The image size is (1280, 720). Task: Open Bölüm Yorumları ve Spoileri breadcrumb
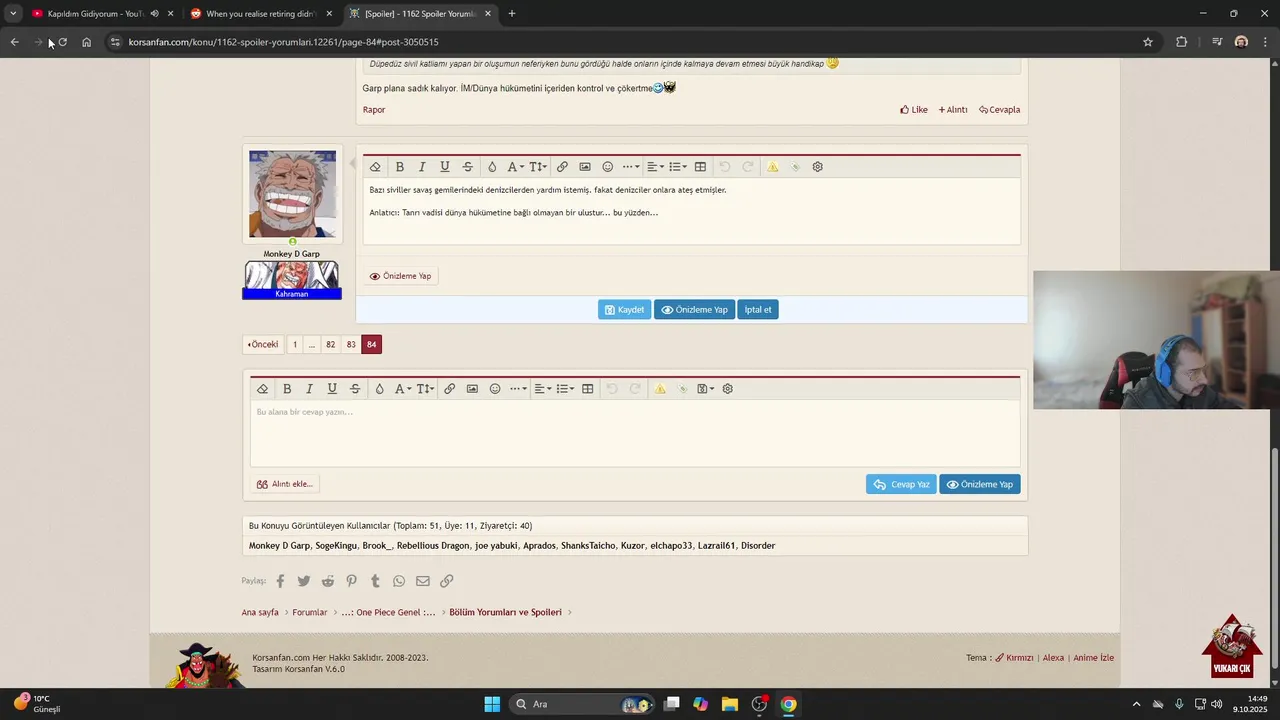[505, 612]
